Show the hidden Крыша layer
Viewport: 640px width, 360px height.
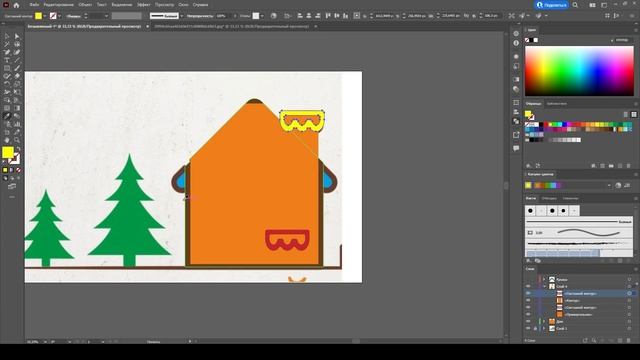pos(528,279)
